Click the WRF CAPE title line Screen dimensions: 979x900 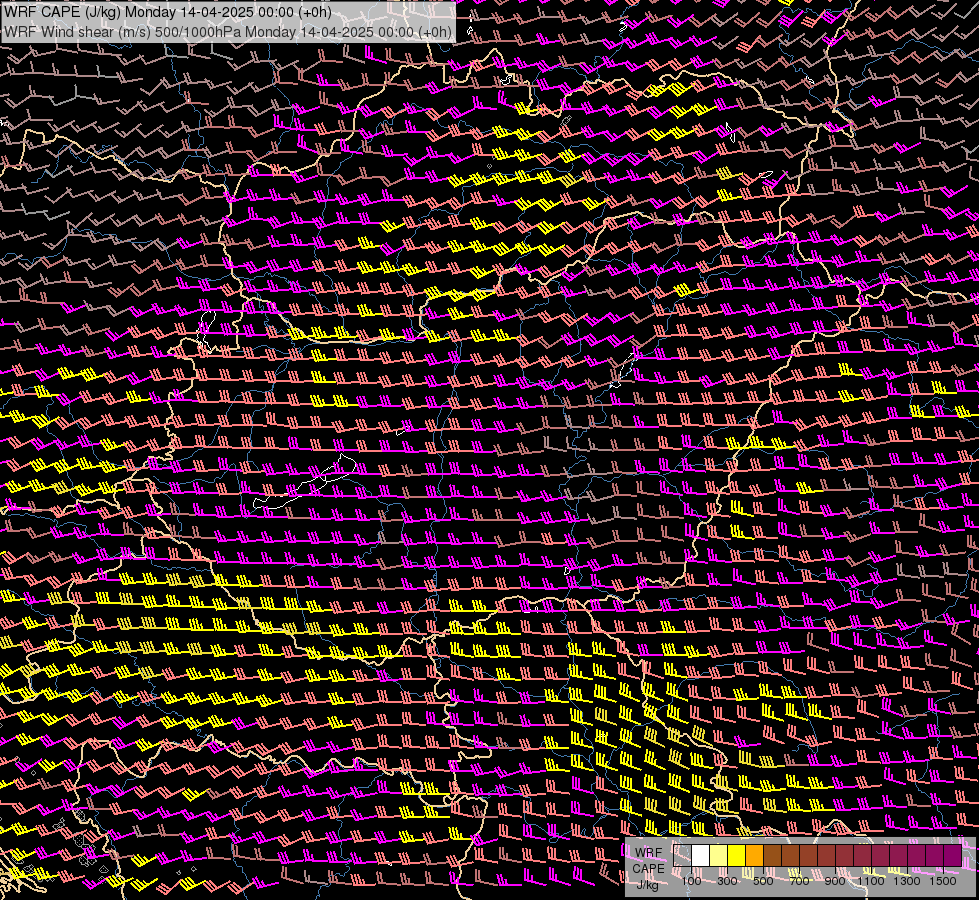[167, 12]
